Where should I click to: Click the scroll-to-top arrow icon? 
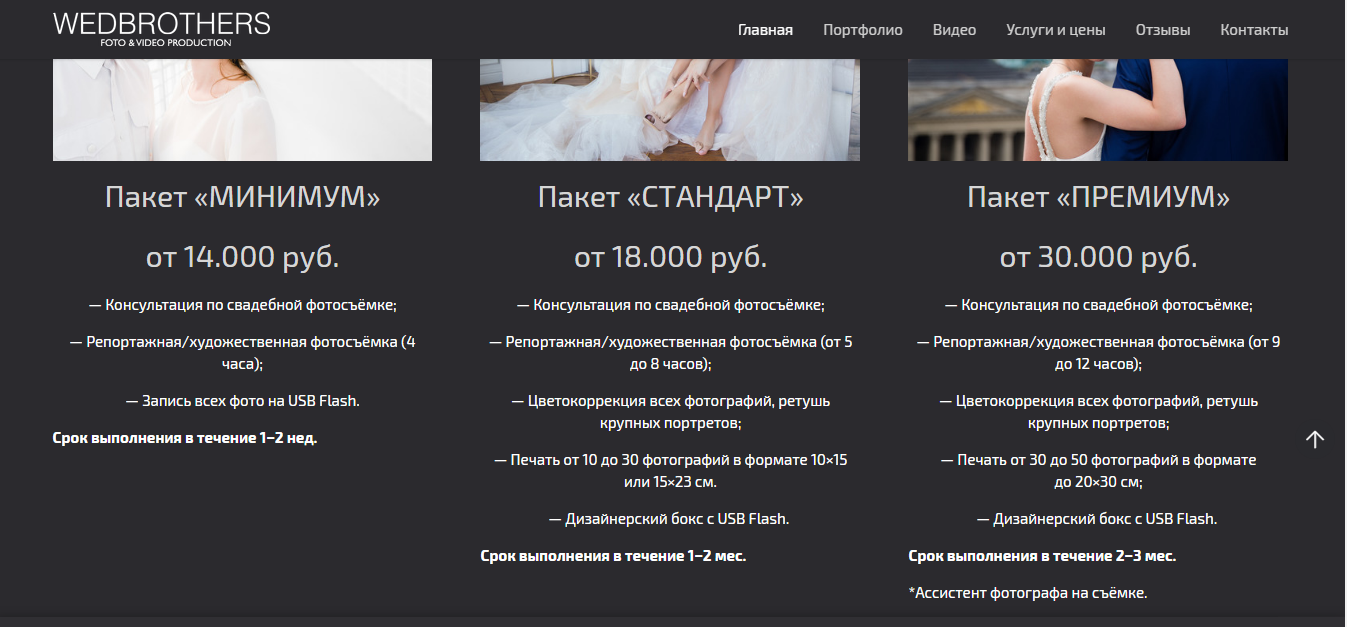(1315, 439)
